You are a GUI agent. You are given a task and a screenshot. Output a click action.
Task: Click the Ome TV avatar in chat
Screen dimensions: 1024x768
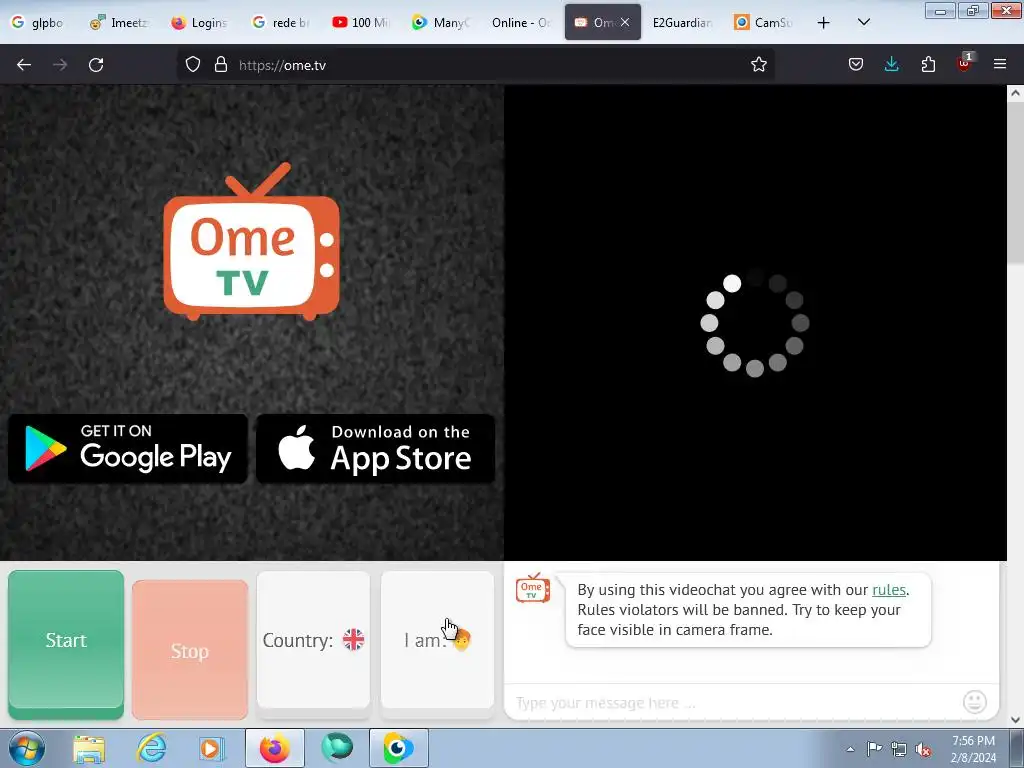[x=533, y=588]
